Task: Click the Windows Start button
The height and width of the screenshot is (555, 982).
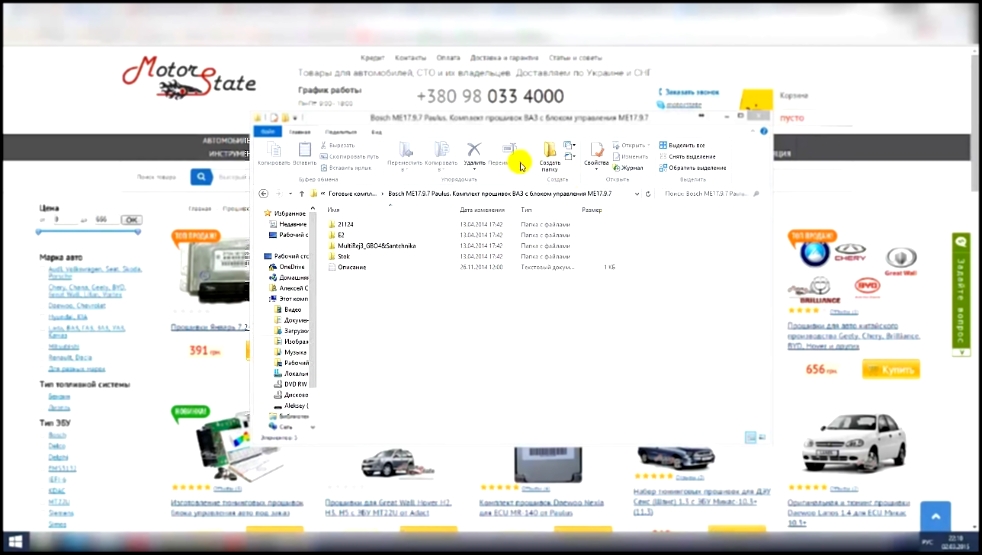Action: pyautogui.click(x=16, y=542)
